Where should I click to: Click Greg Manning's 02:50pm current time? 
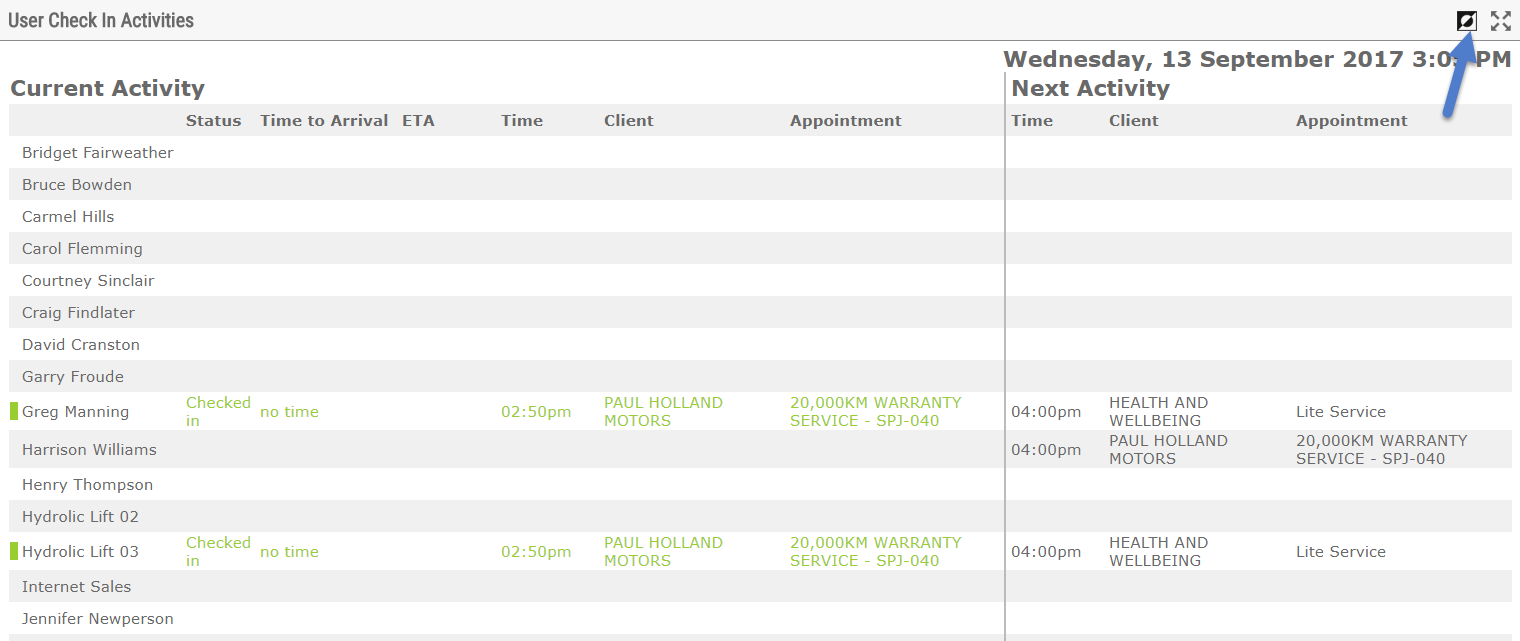536,412
